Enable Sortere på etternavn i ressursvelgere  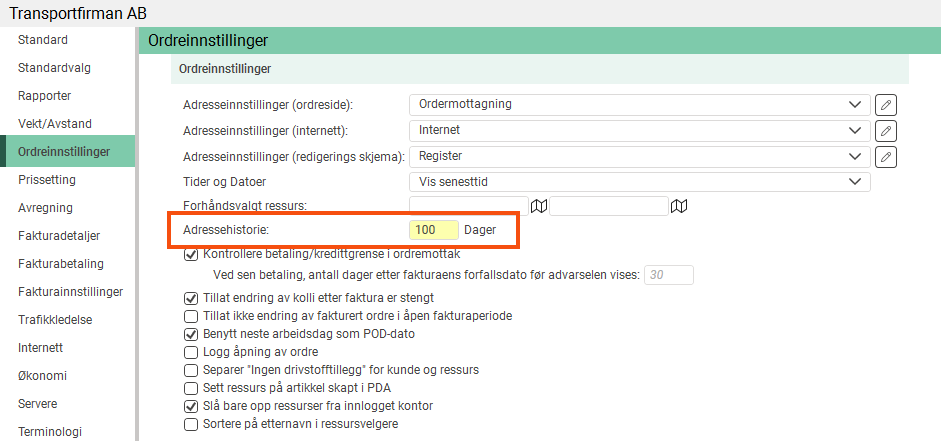pyautogui.click(x=192, y=424)
